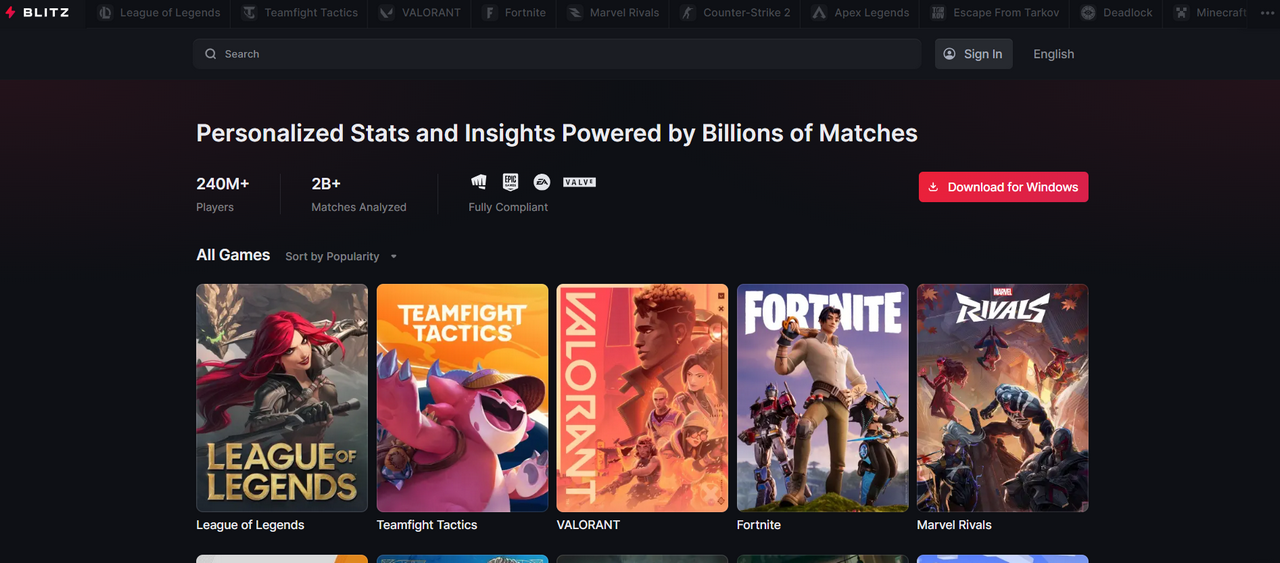This screenshot has height=563, width=1280.
Task: Click the Riot Games compliance logo
Action: (x=479, y=182)
